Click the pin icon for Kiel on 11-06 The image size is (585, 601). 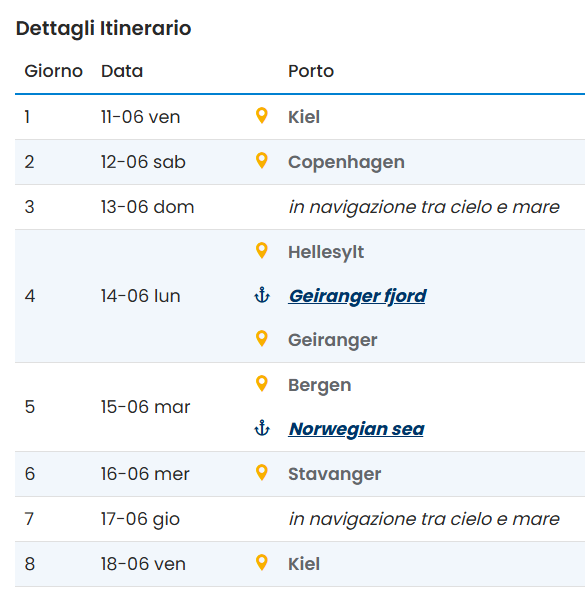(261, 116)
